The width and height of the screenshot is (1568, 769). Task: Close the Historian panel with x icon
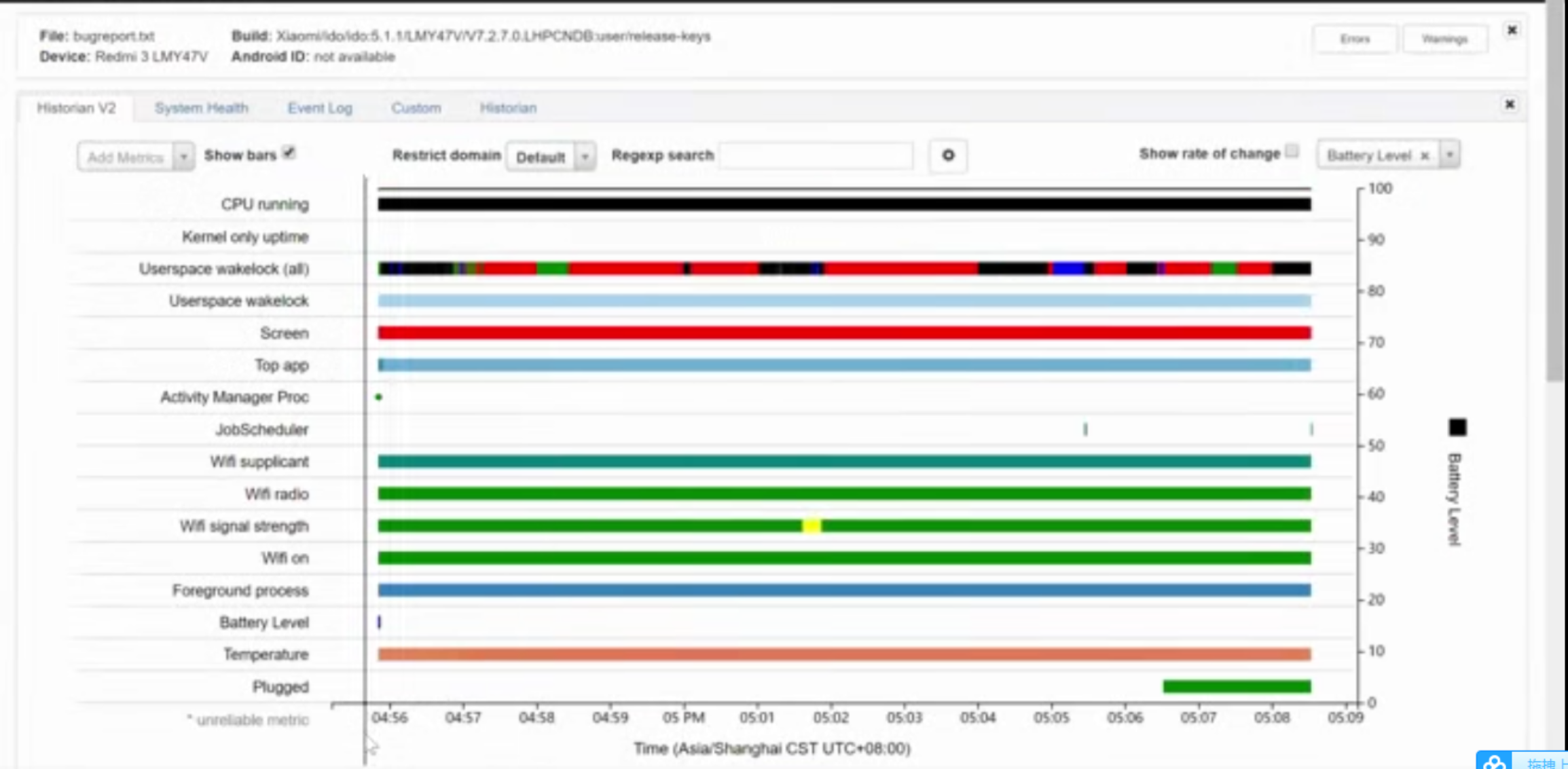(x=1509, y=105)
